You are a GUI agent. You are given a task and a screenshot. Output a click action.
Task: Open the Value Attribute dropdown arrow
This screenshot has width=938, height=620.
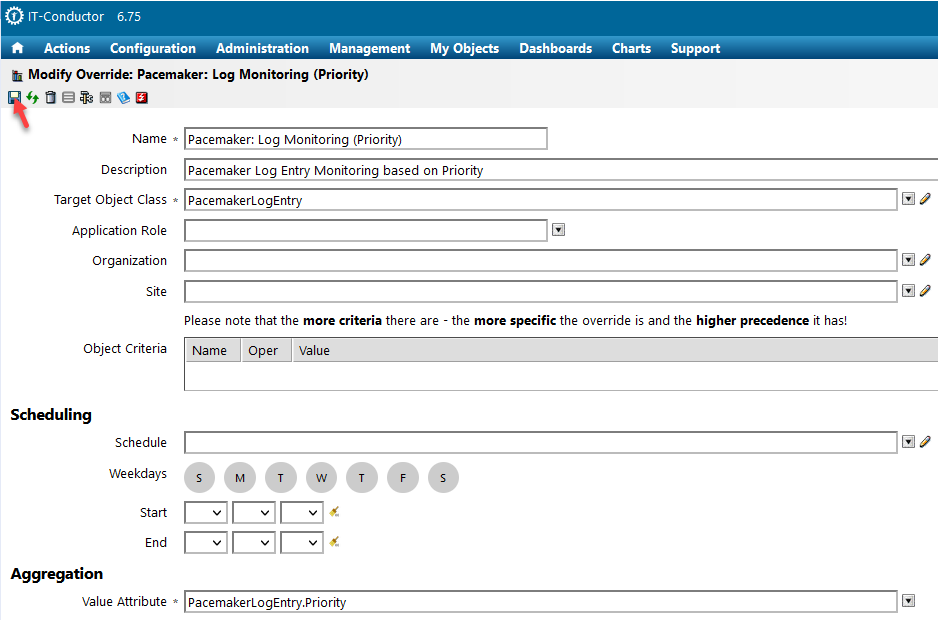[x=908, y=601]
